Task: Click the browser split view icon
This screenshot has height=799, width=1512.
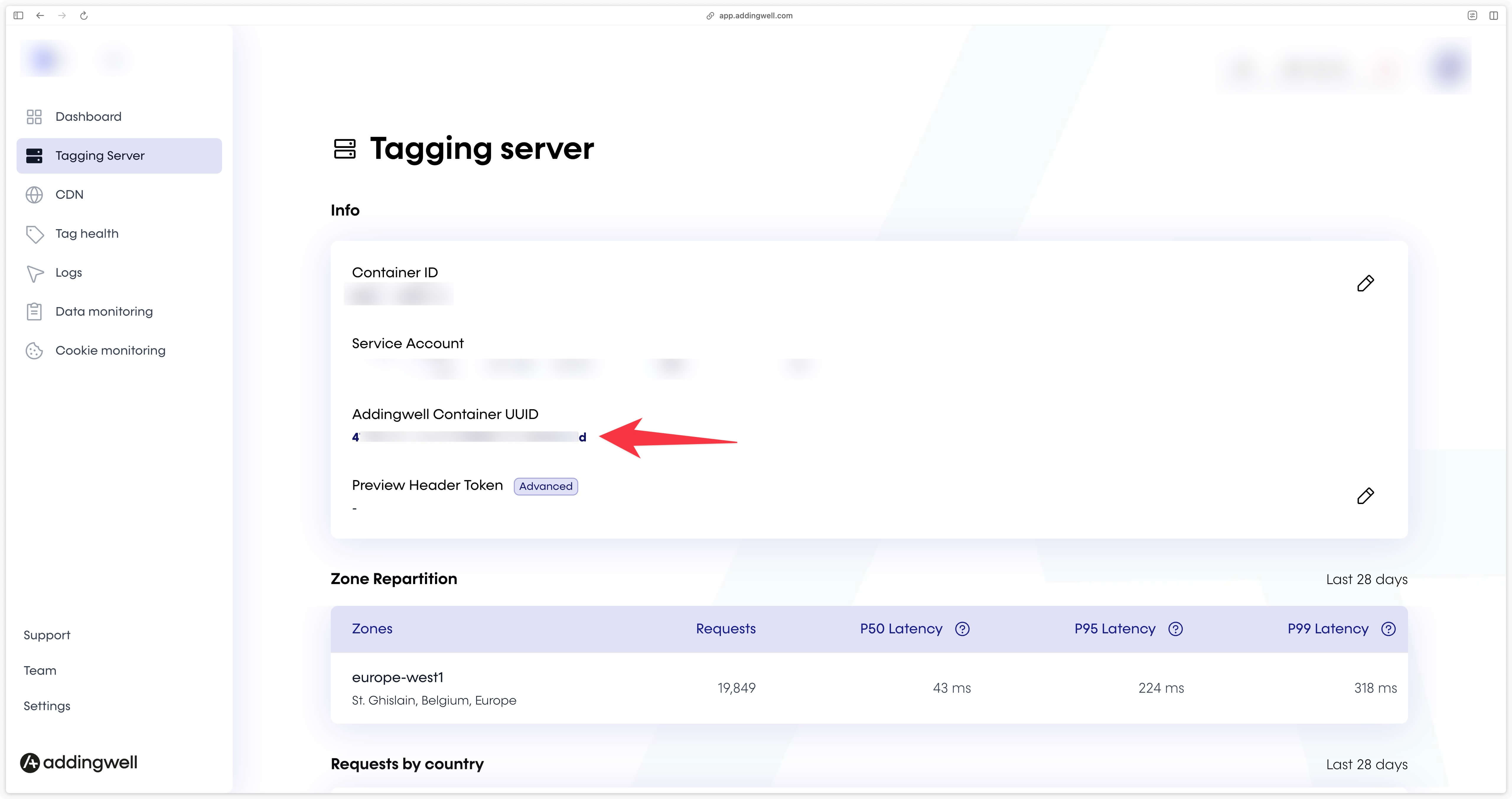Action: coord(1494,16)
